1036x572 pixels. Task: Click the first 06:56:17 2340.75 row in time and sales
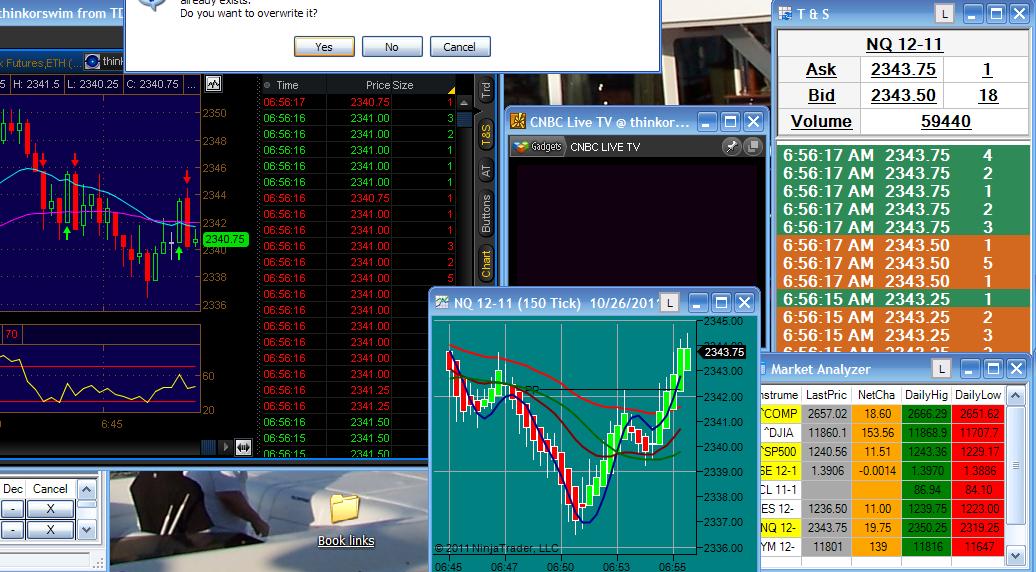pos(358,102)
